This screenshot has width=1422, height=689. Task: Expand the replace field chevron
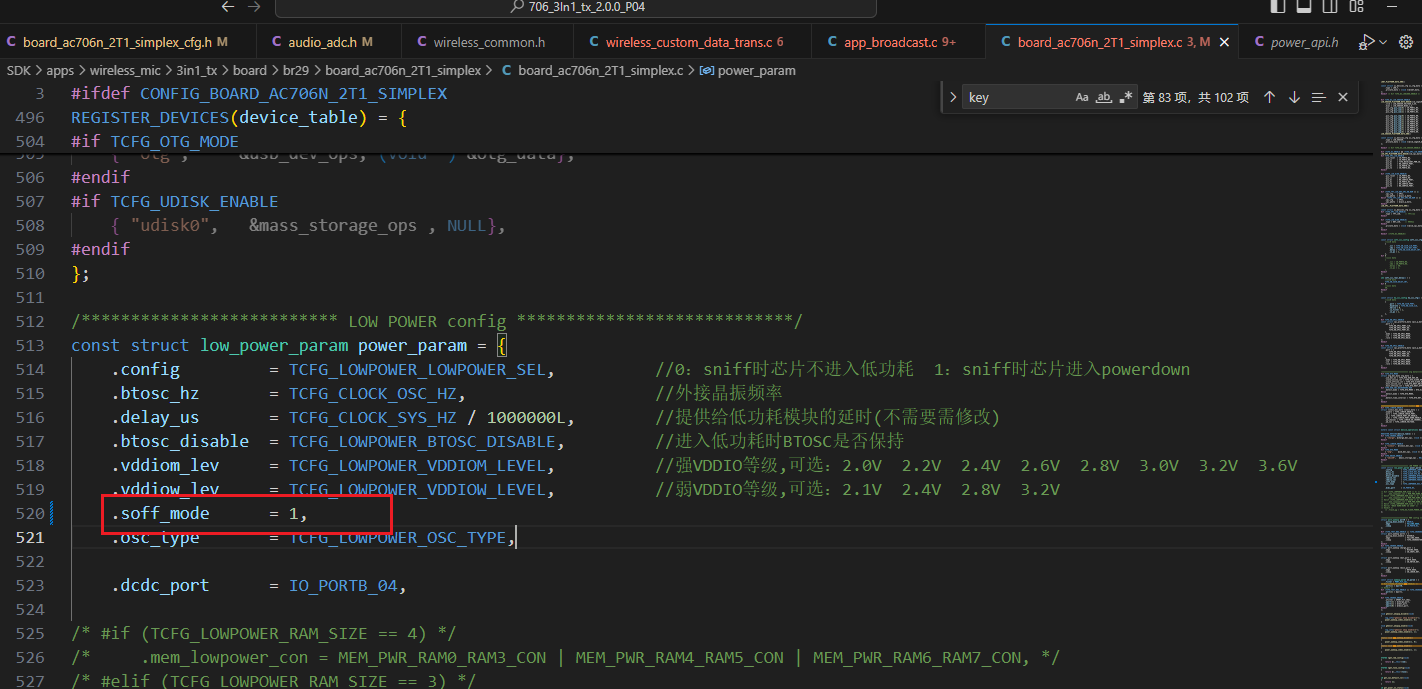pos(953,97)
